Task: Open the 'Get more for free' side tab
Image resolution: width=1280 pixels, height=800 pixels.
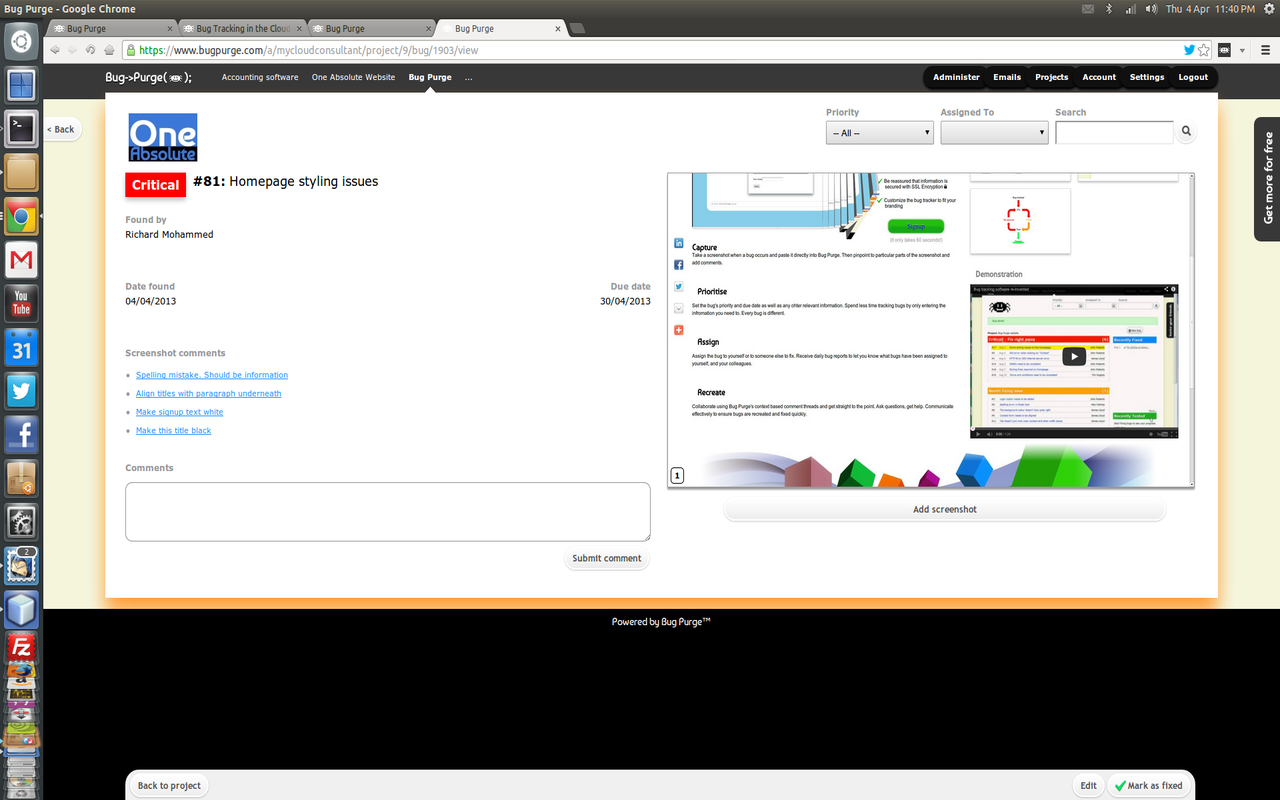Action: click(1267, 179)
